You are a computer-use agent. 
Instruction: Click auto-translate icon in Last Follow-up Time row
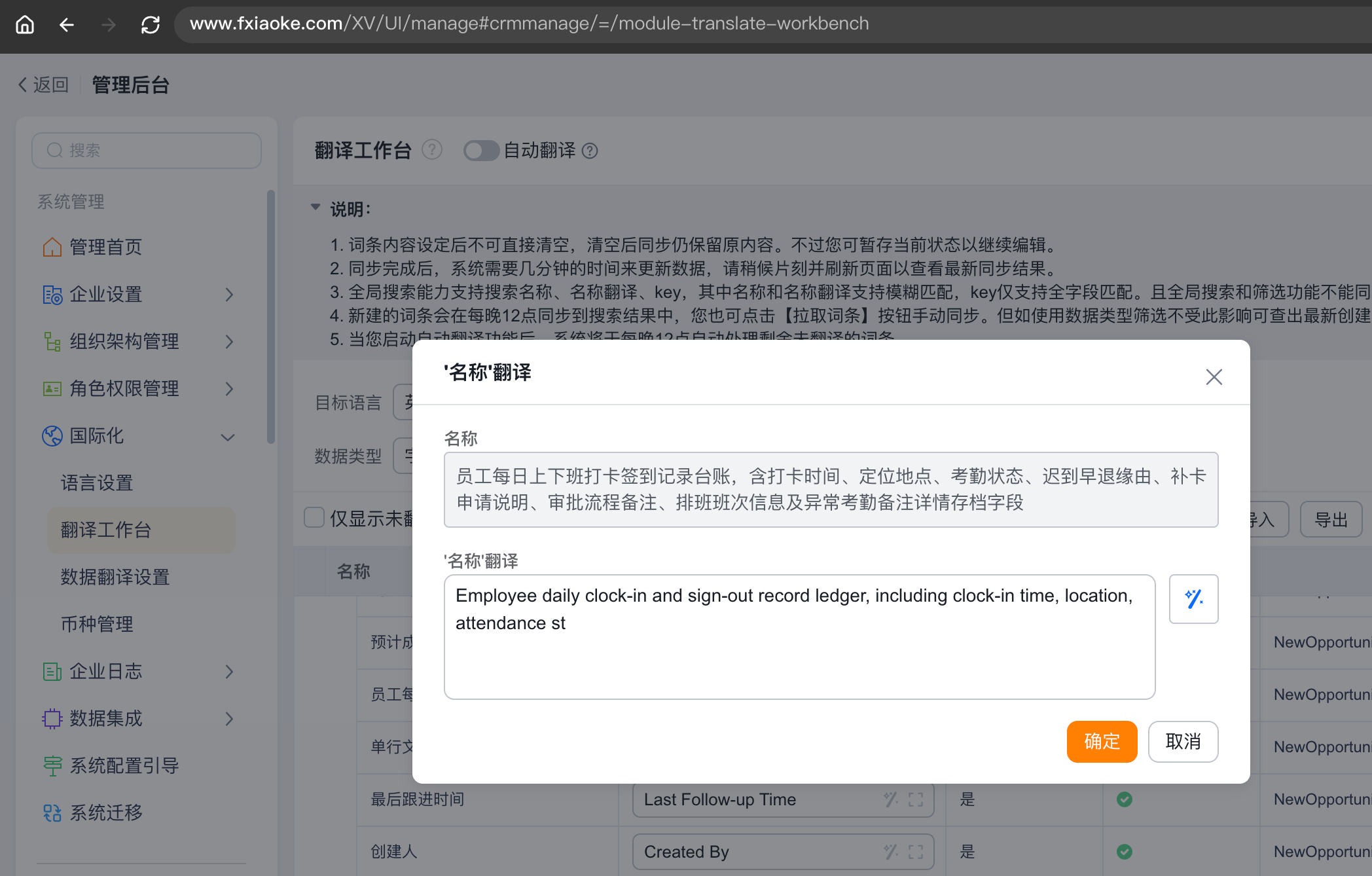(x=891, y=799)
